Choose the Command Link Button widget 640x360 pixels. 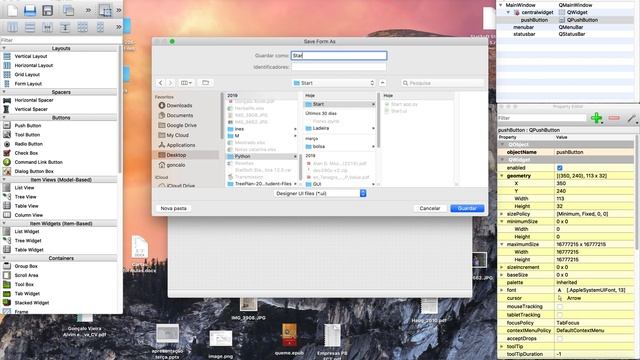pos(38,162)
